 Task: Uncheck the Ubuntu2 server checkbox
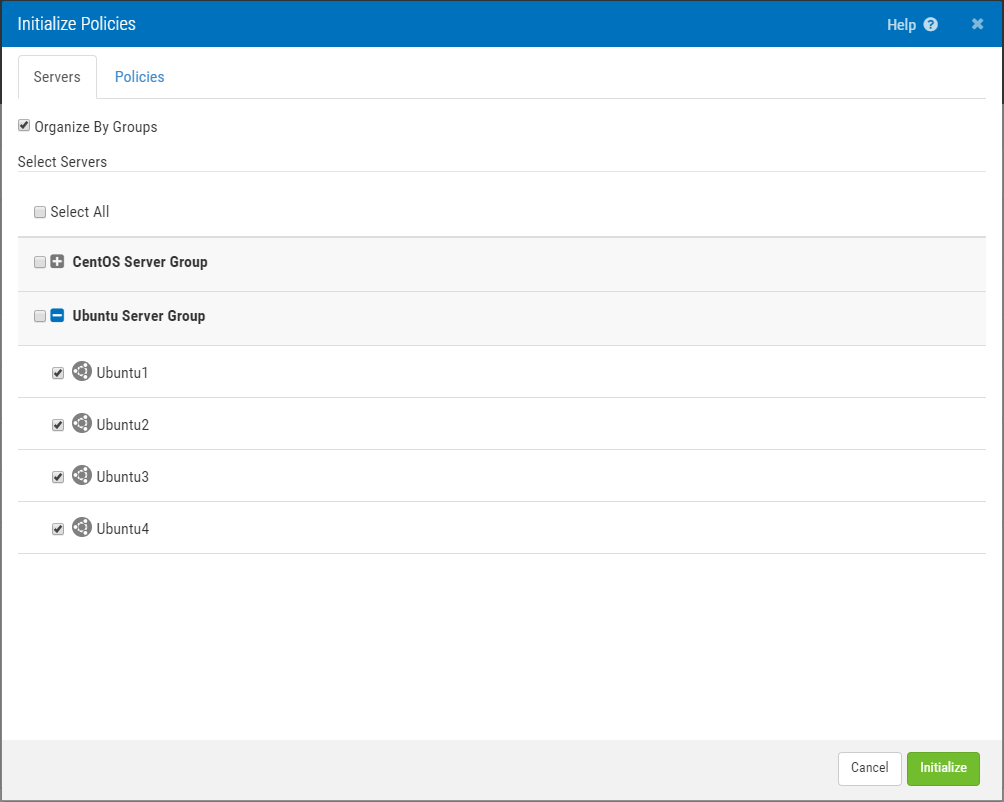(58, 425)
